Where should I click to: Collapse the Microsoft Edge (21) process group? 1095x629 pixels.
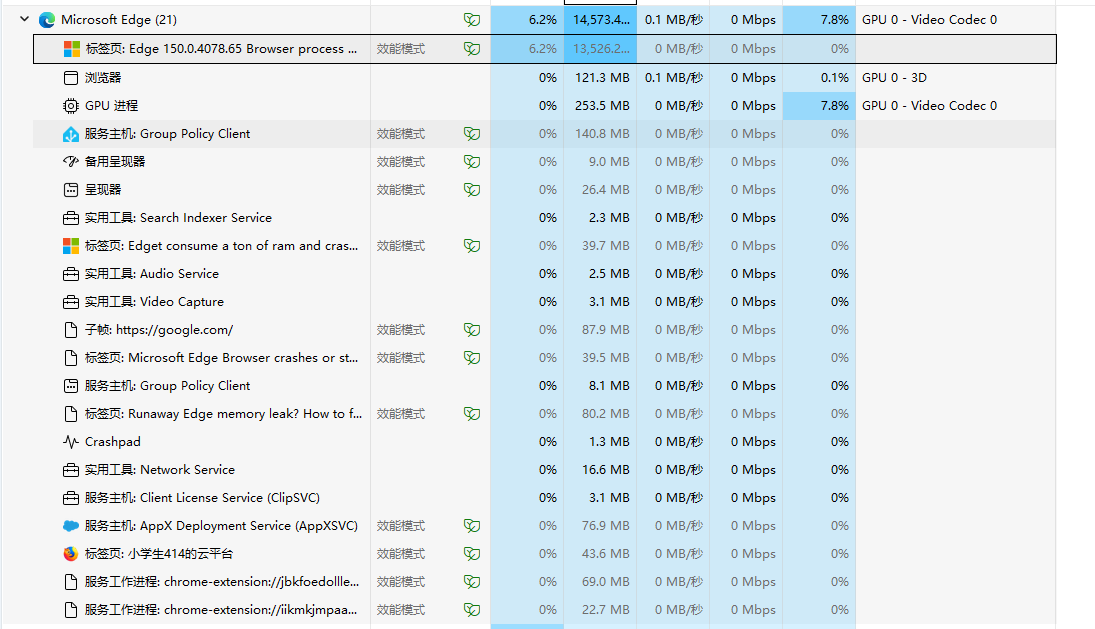pos(24,19)
